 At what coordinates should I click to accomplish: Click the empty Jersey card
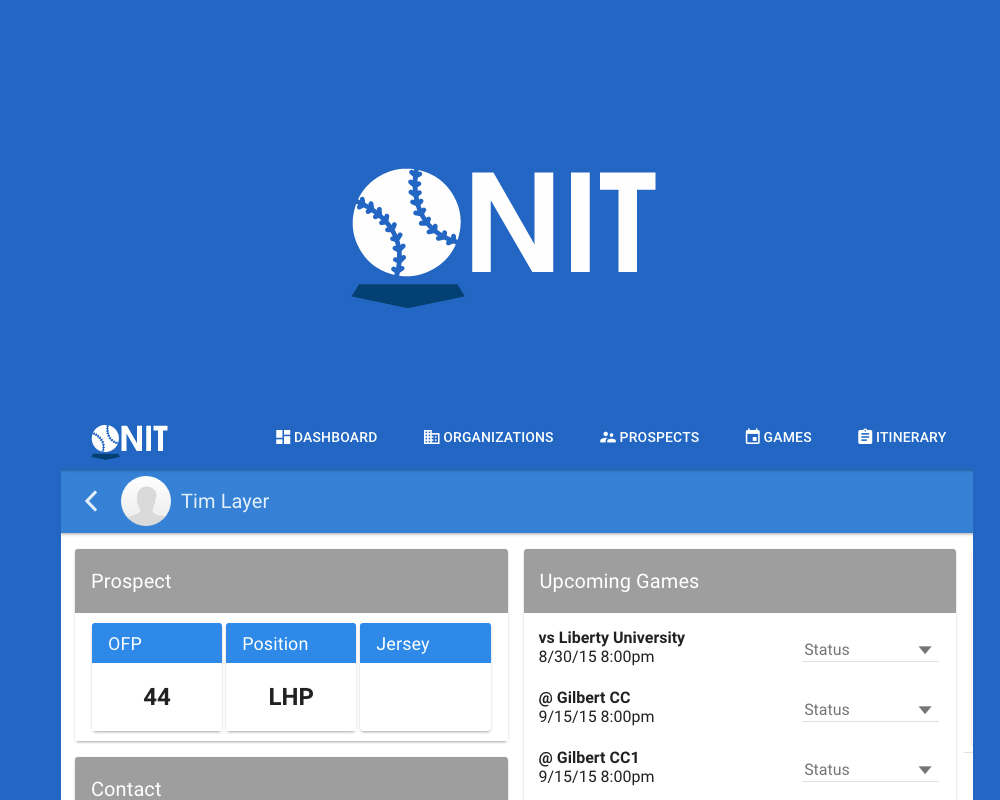[x=425, y=677]
